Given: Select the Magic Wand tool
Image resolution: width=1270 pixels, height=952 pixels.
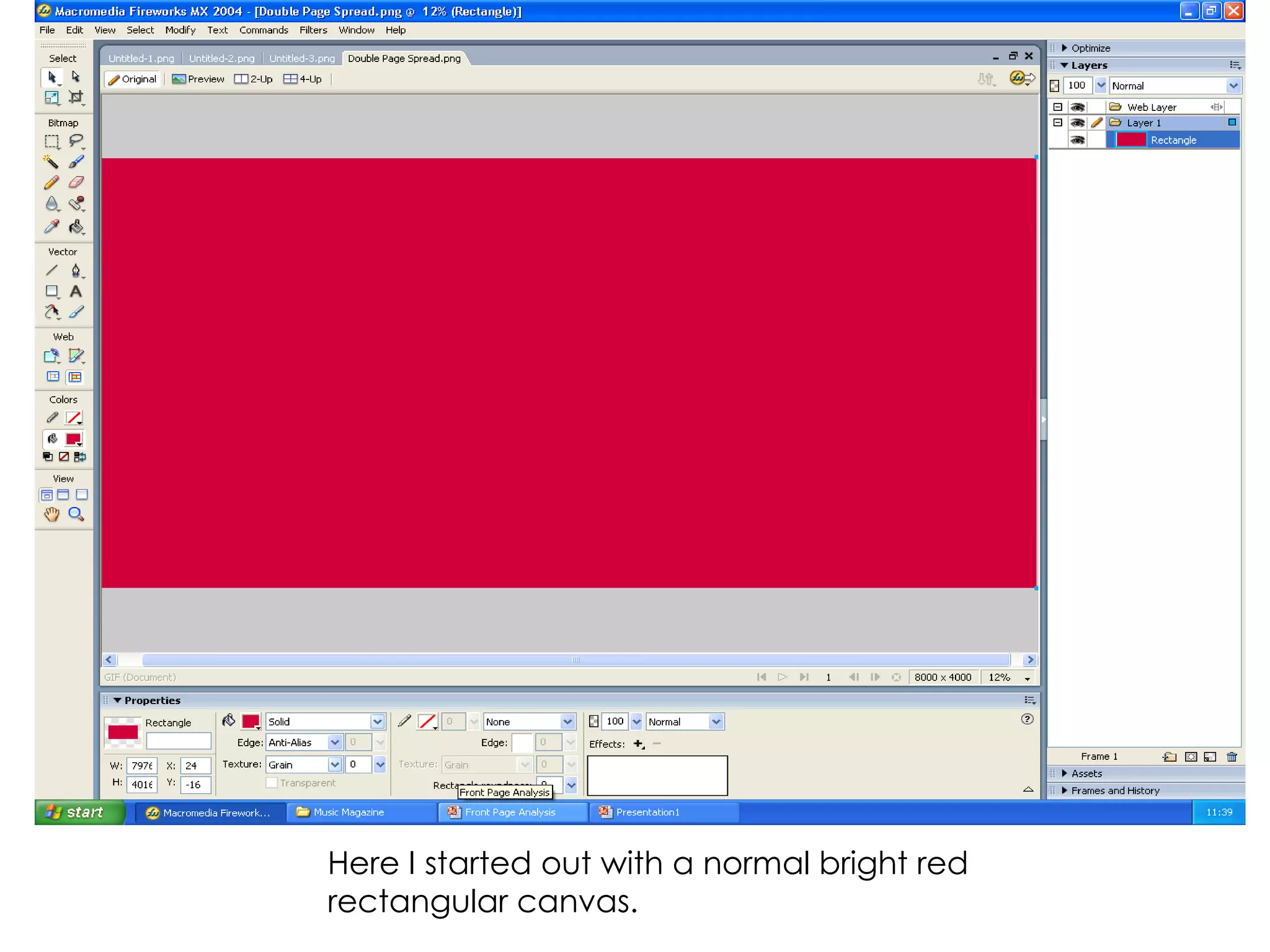Looking at the screenshot, I should coord(51,162).
